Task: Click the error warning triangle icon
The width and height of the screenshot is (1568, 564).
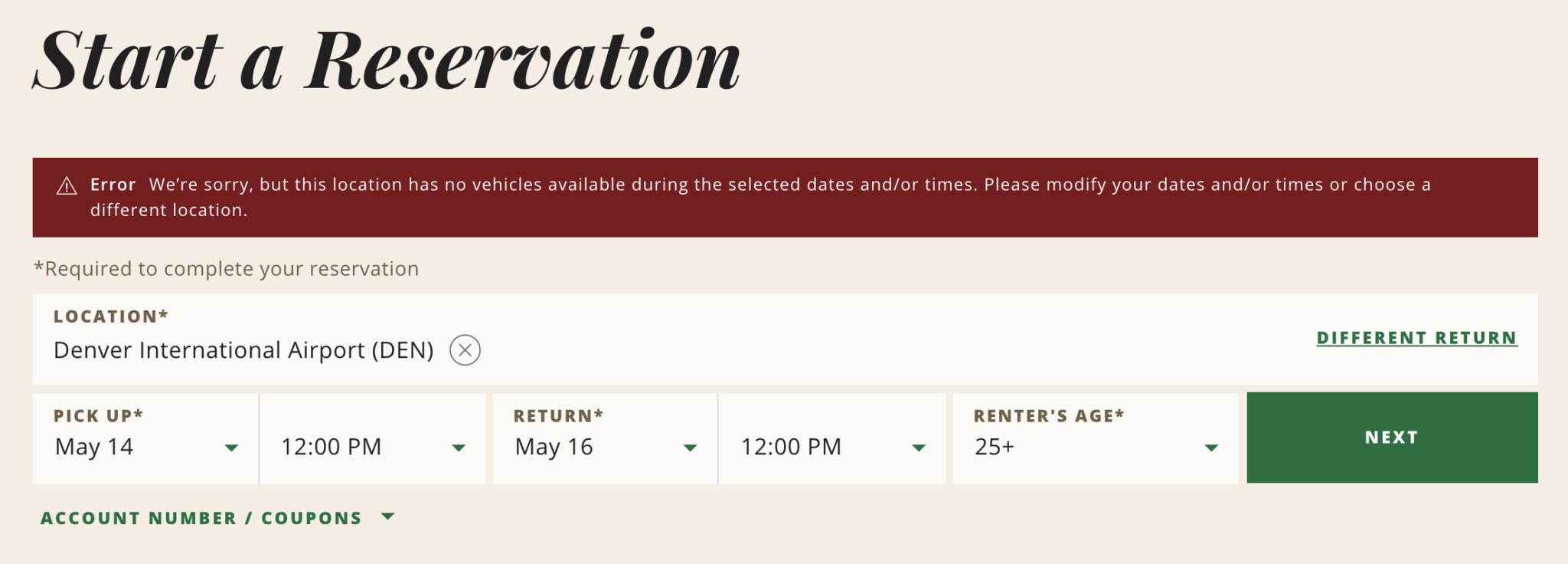Action: click(67, 185)
